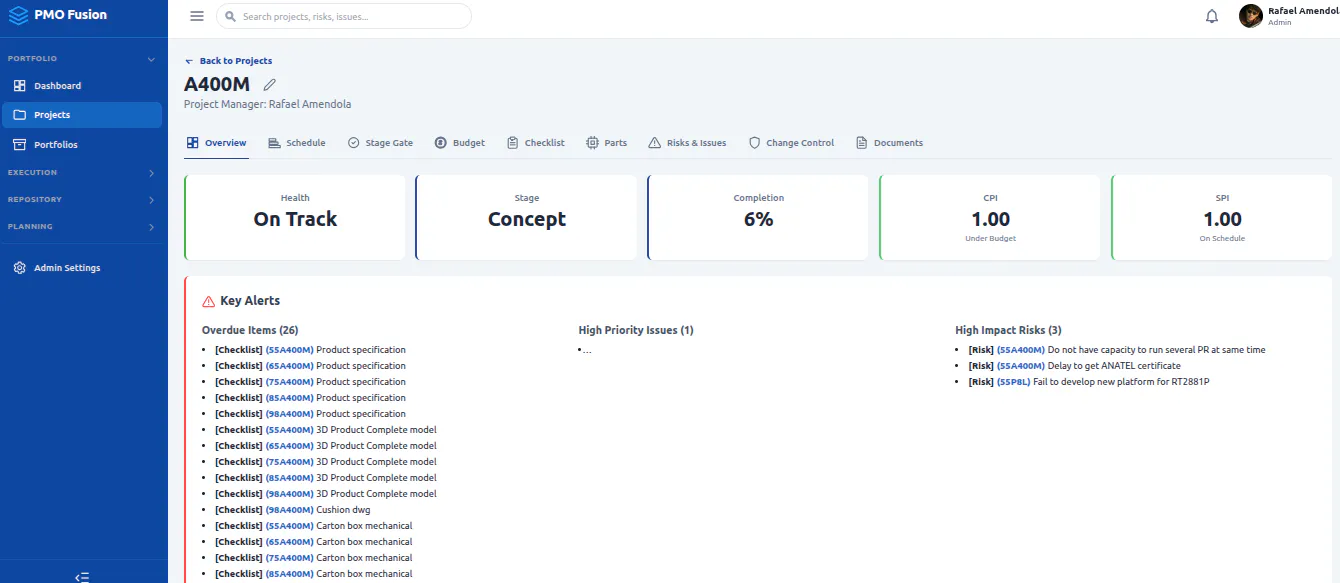Open Rafael Amendola's profile avatar
1340x583 pixels.
(1250, 16)
